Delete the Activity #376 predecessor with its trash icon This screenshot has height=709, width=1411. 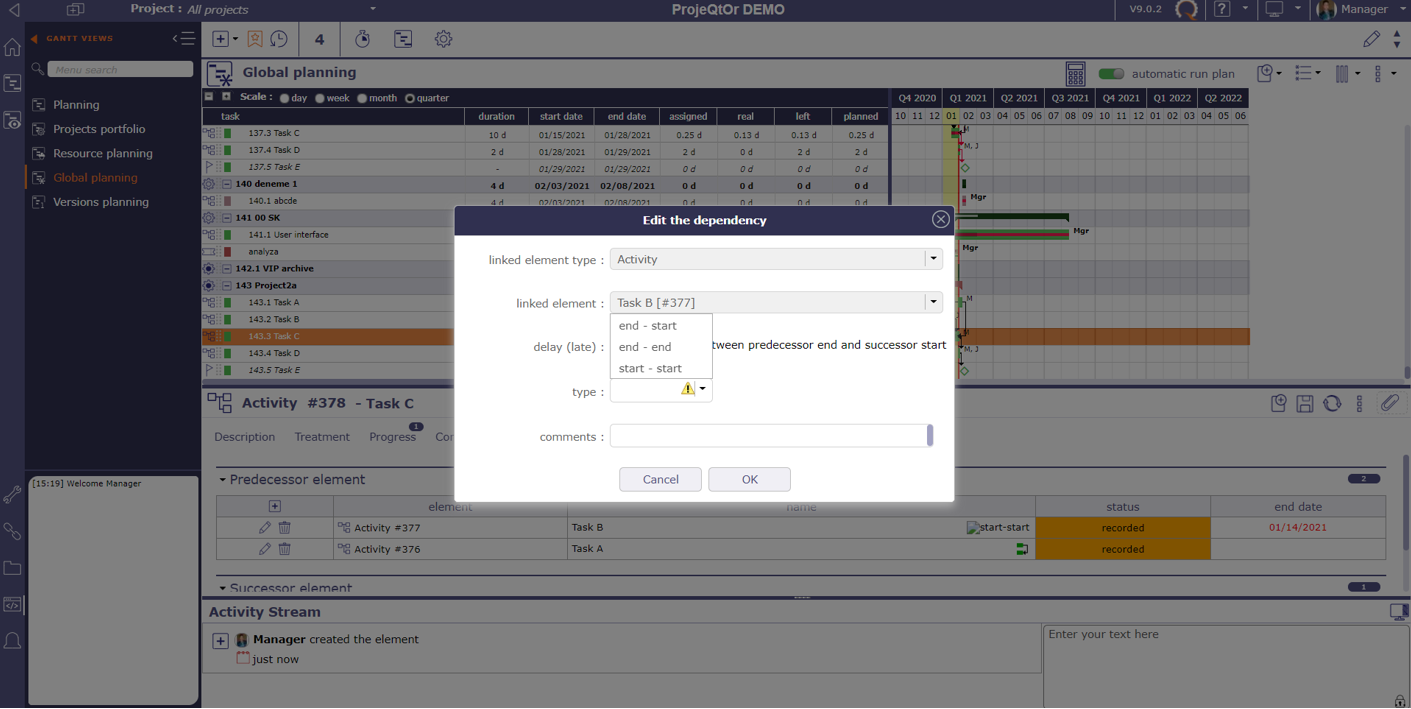285,549
